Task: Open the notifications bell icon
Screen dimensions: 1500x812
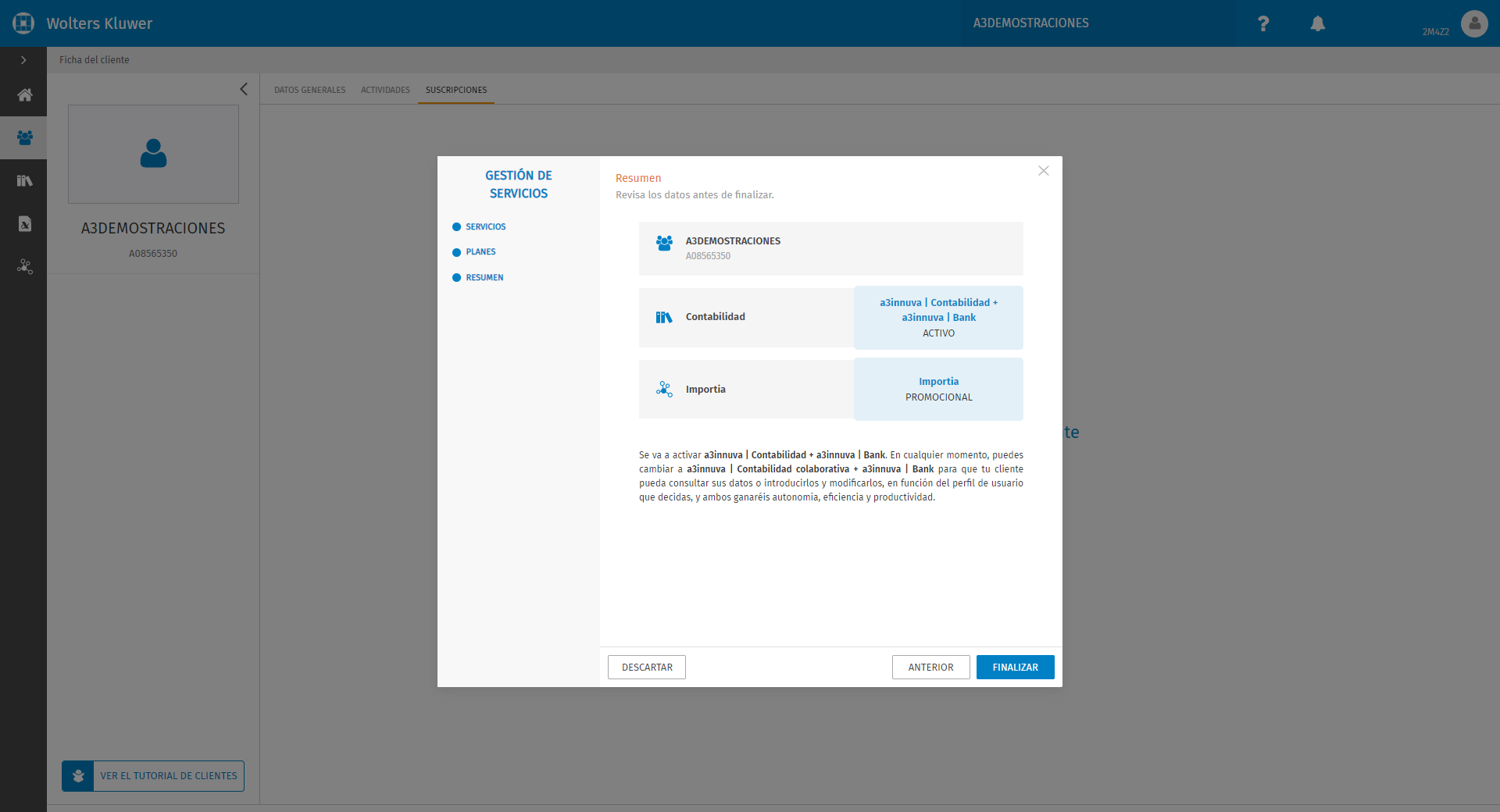Action: coord(1318,23)
